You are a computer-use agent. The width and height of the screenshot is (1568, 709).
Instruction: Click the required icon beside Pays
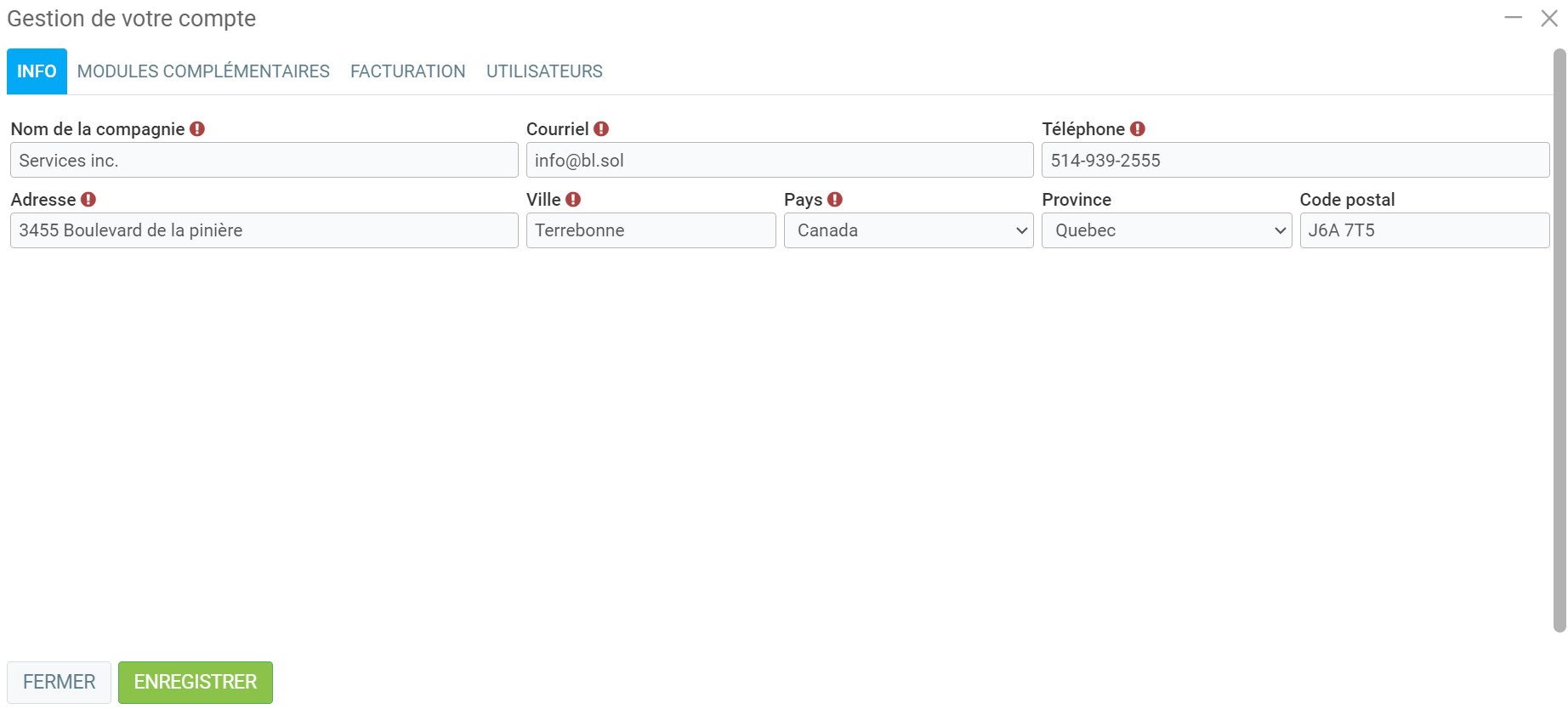click(835, 200)
